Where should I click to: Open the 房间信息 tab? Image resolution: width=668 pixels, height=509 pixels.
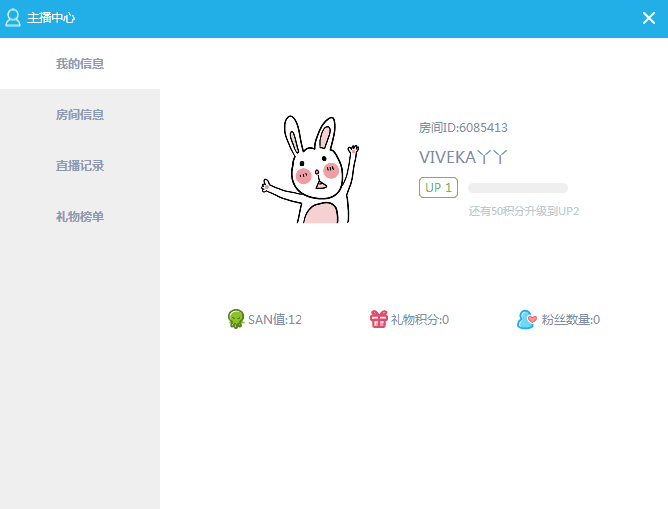(x=80, y=115)
